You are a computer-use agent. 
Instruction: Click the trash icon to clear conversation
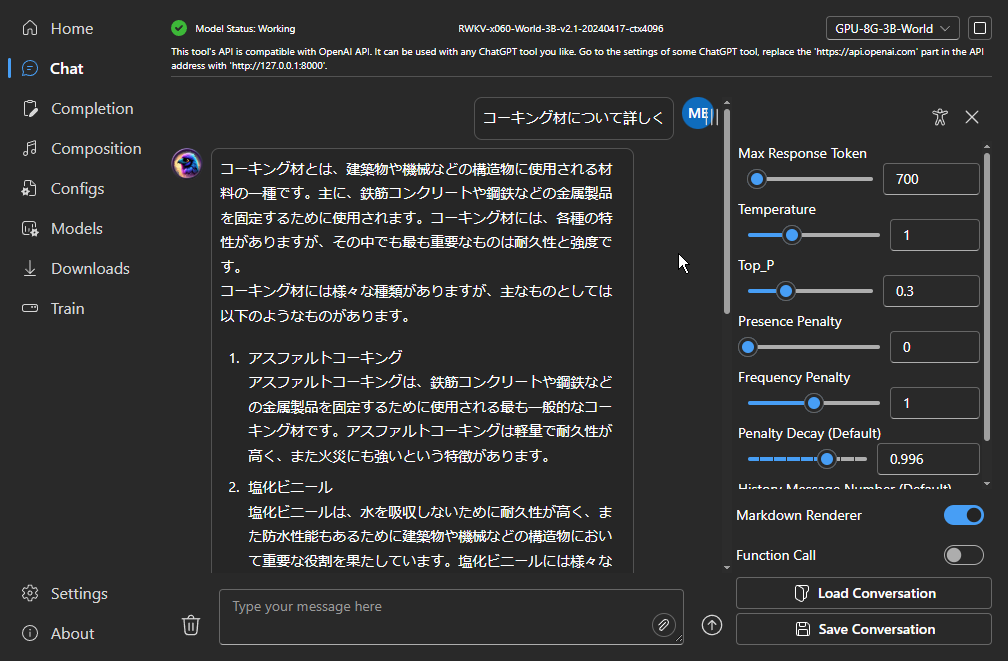point(191,625)
